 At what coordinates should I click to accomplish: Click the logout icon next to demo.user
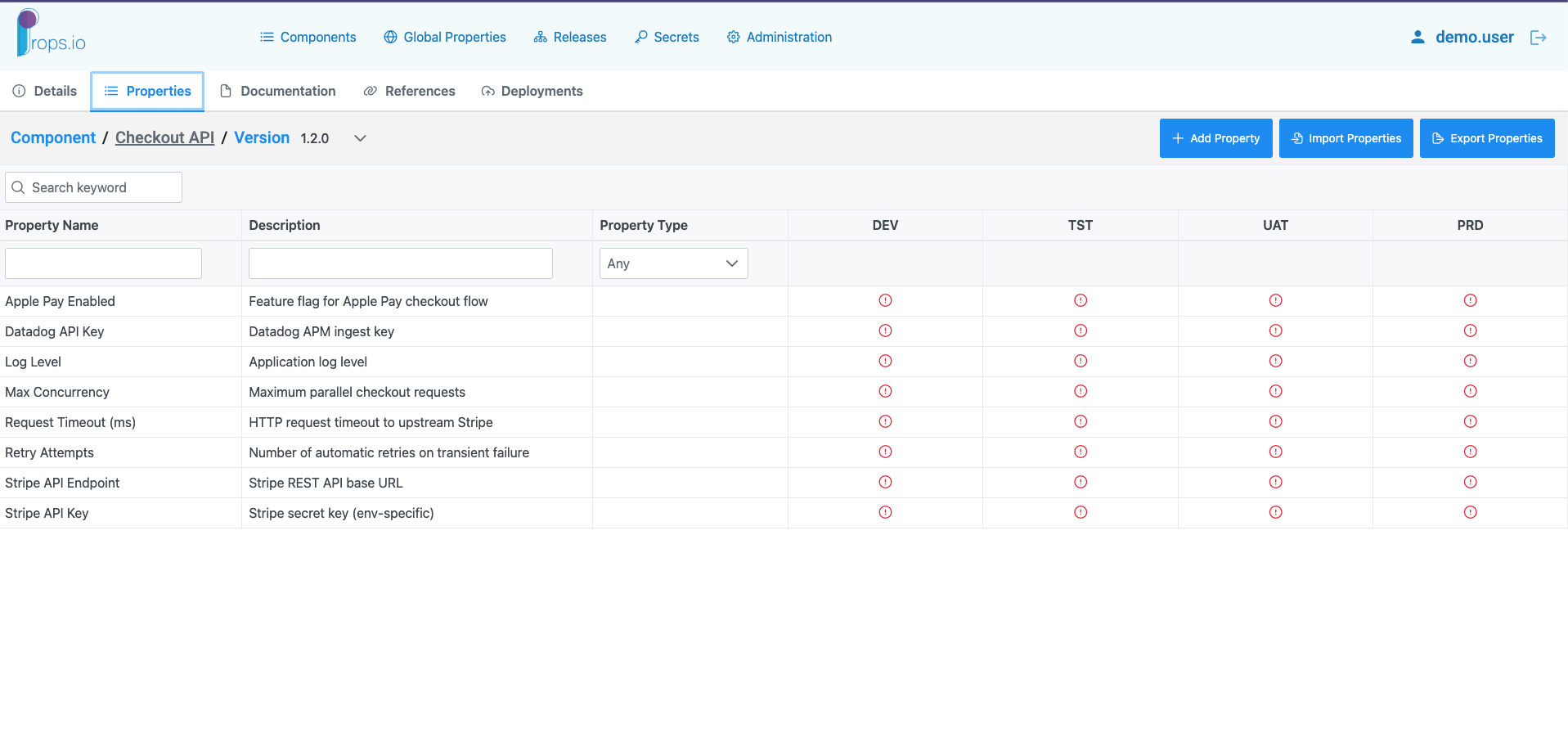click(x=1538, y=38)
